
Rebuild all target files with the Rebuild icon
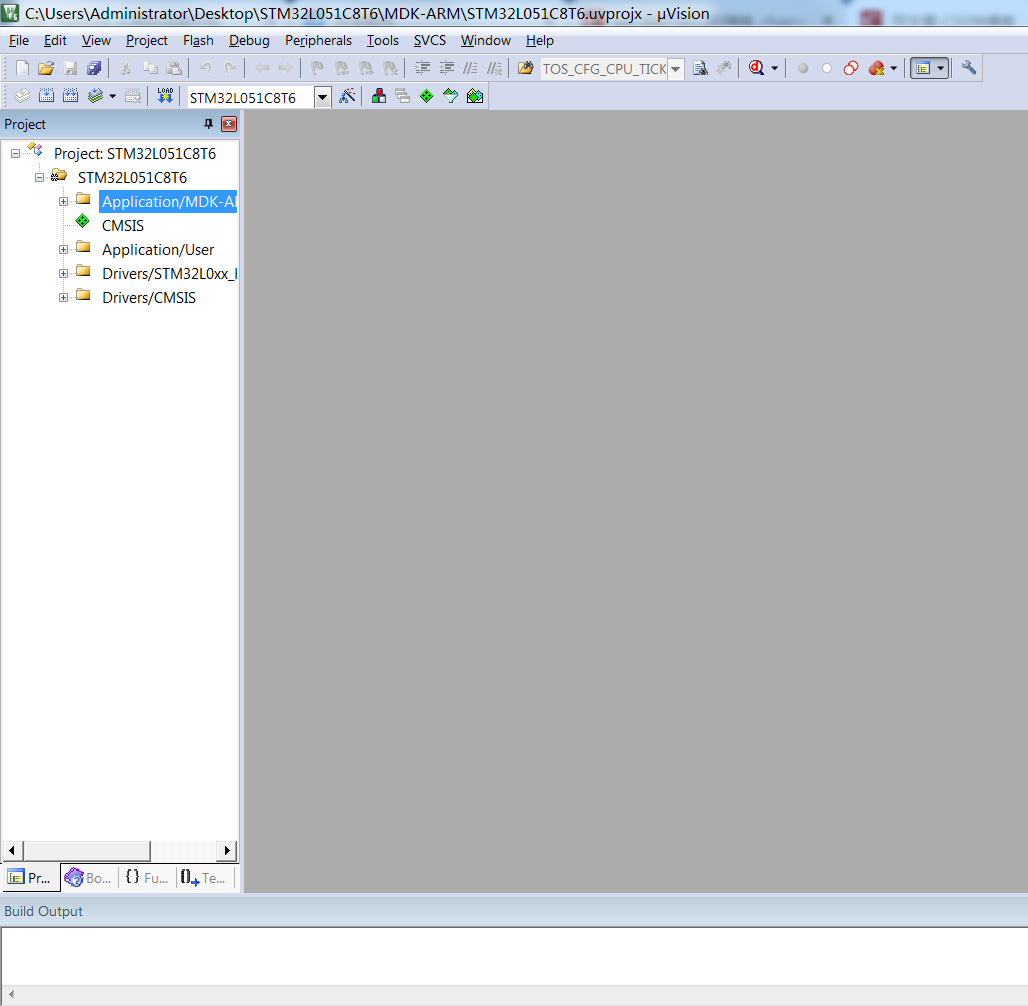pos(70,96)
